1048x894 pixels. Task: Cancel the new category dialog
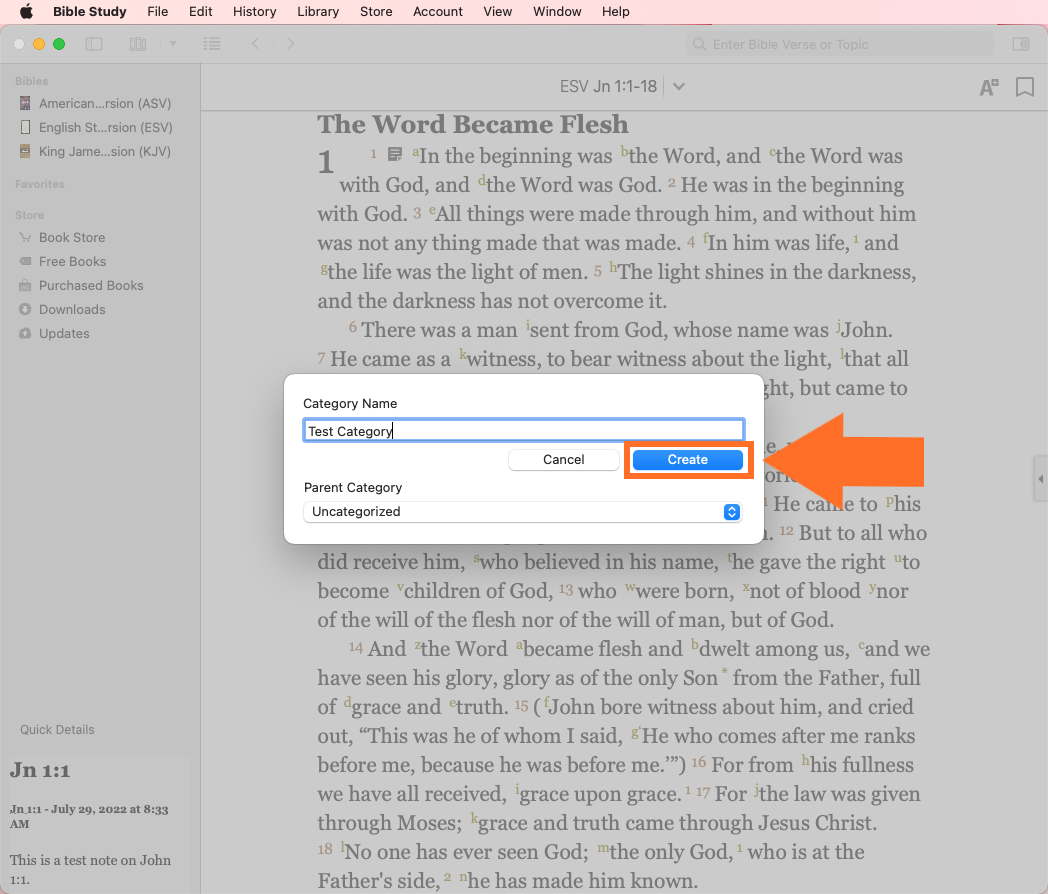[x=563, y=459]
